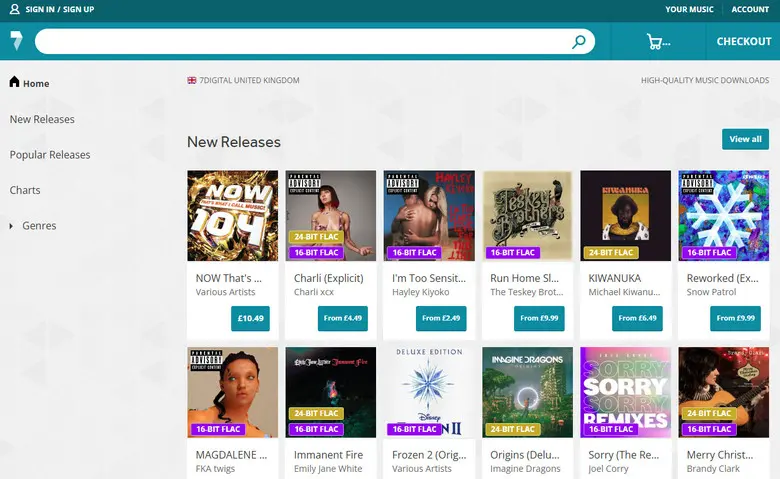Open the Imagine Dragons Origins album cover

(x=527, y=392)
